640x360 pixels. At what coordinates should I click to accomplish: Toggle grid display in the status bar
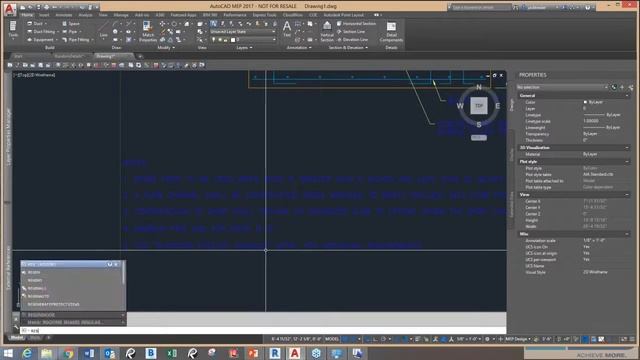click(x=345, y=339)
